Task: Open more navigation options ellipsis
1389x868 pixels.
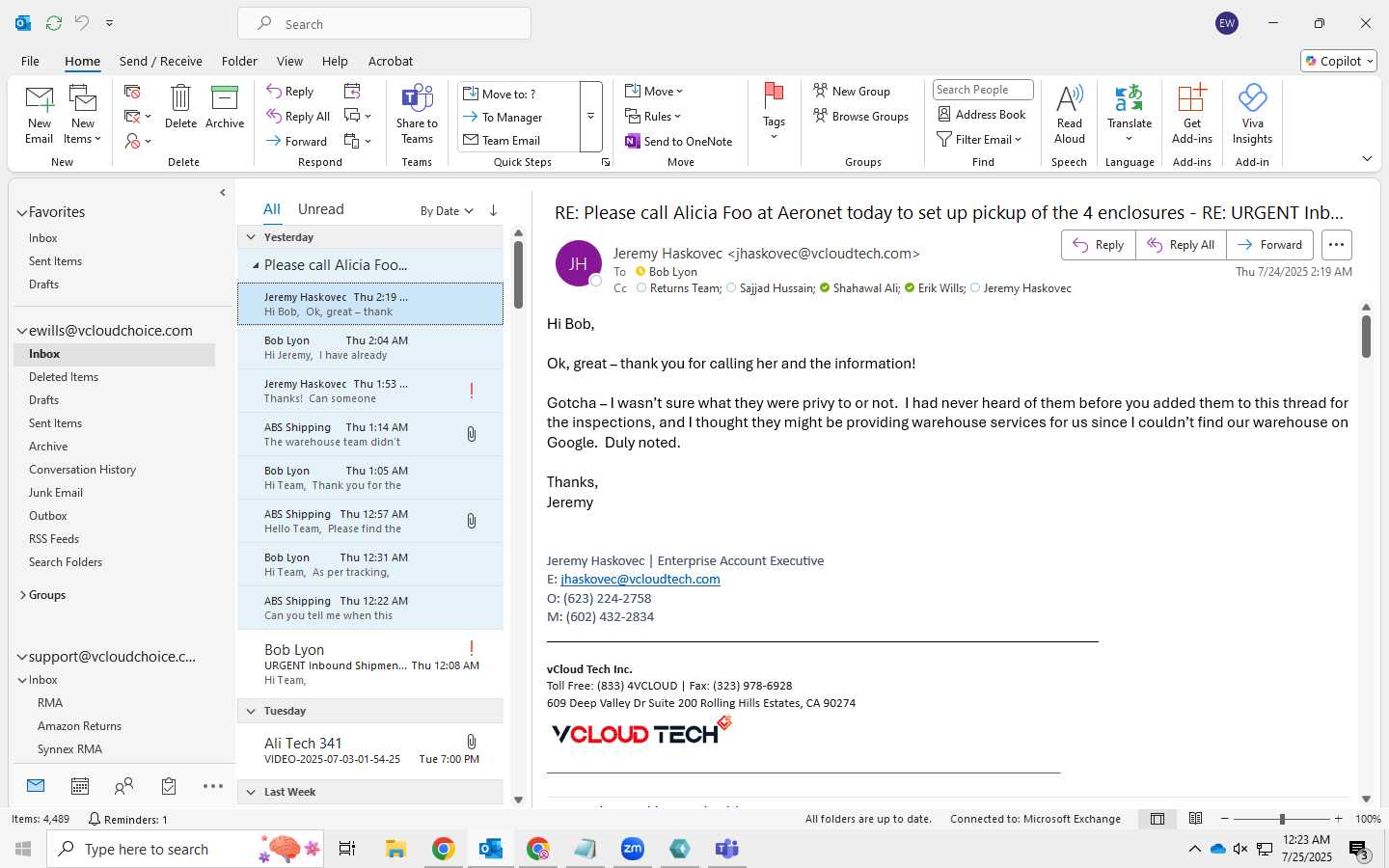Action: (x=213, y=786)
